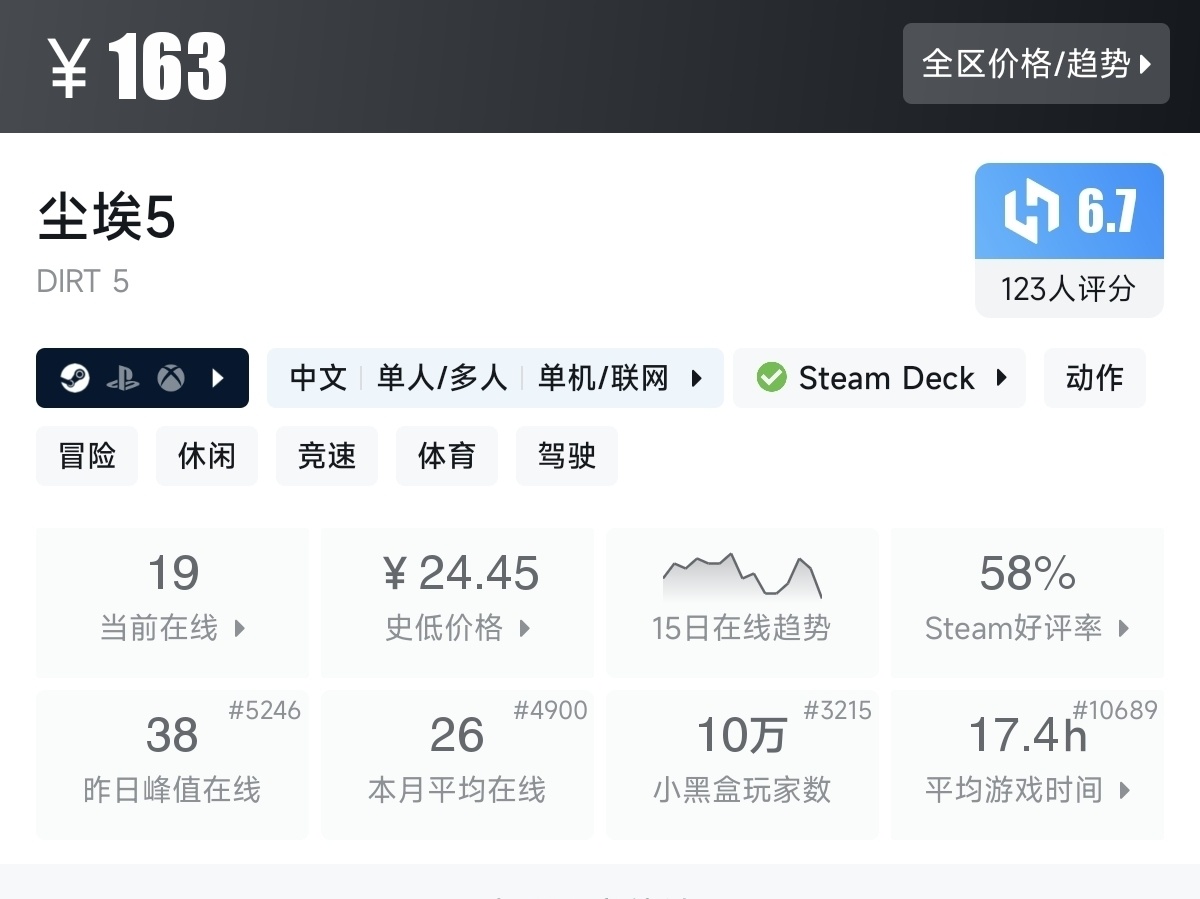Click the #10689 ranking number

tap(1115, 711)
